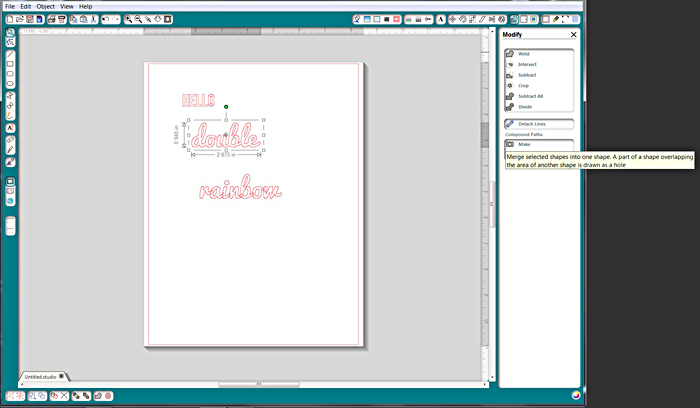Screen dimensions: 700x408
Task: Select the rainbow text on canvas
Action: point(240,187)
